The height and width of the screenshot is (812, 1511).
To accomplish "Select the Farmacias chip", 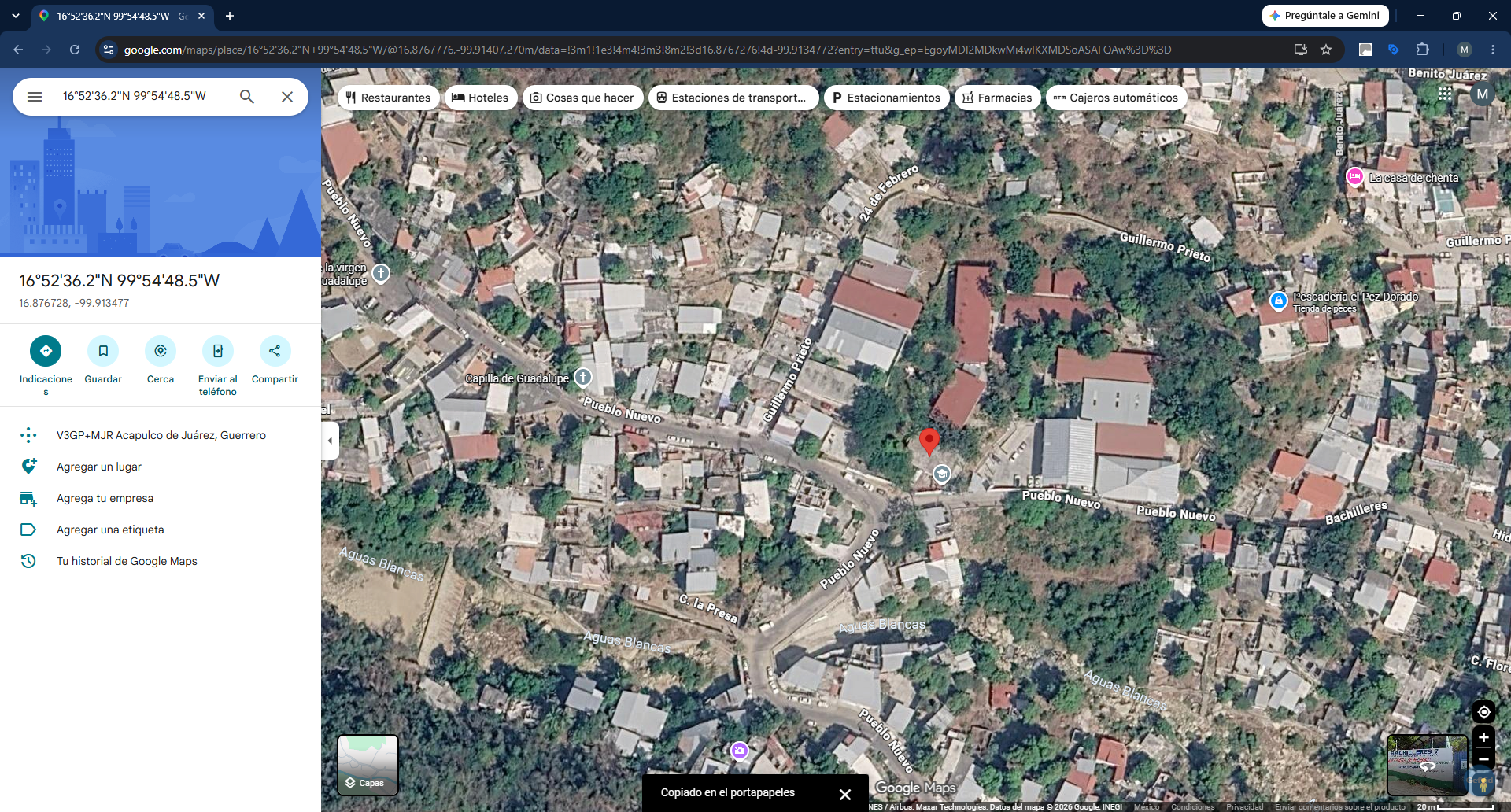I will pos(997,98).
